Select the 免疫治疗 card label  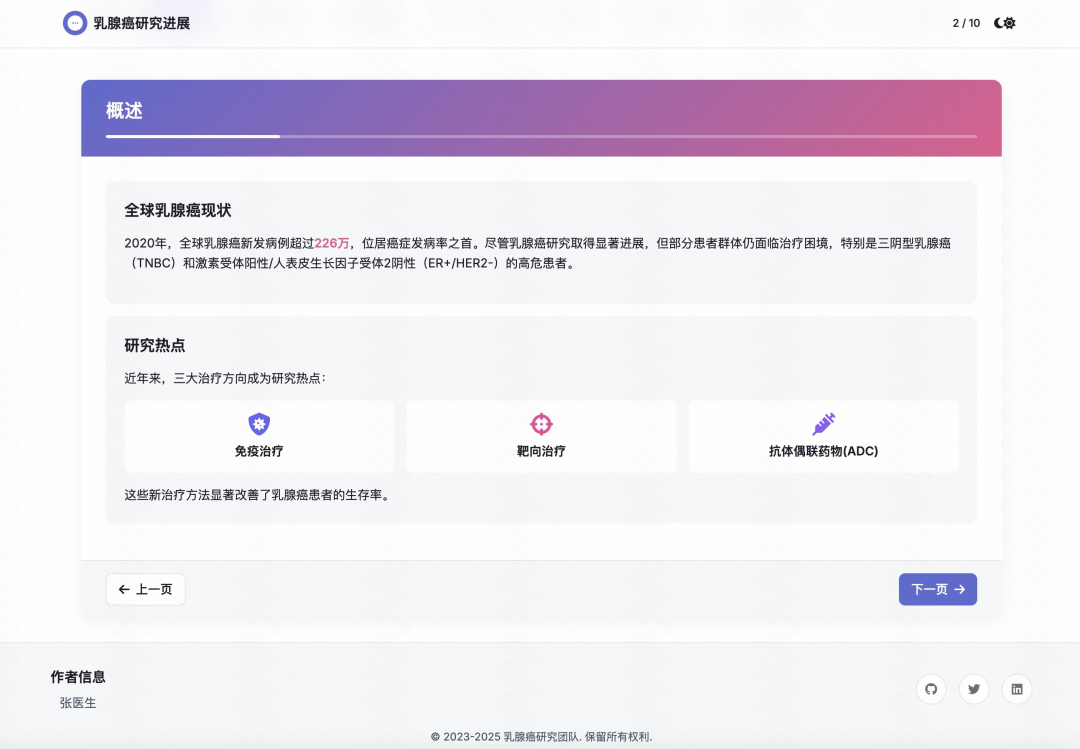tap(259, 451)
